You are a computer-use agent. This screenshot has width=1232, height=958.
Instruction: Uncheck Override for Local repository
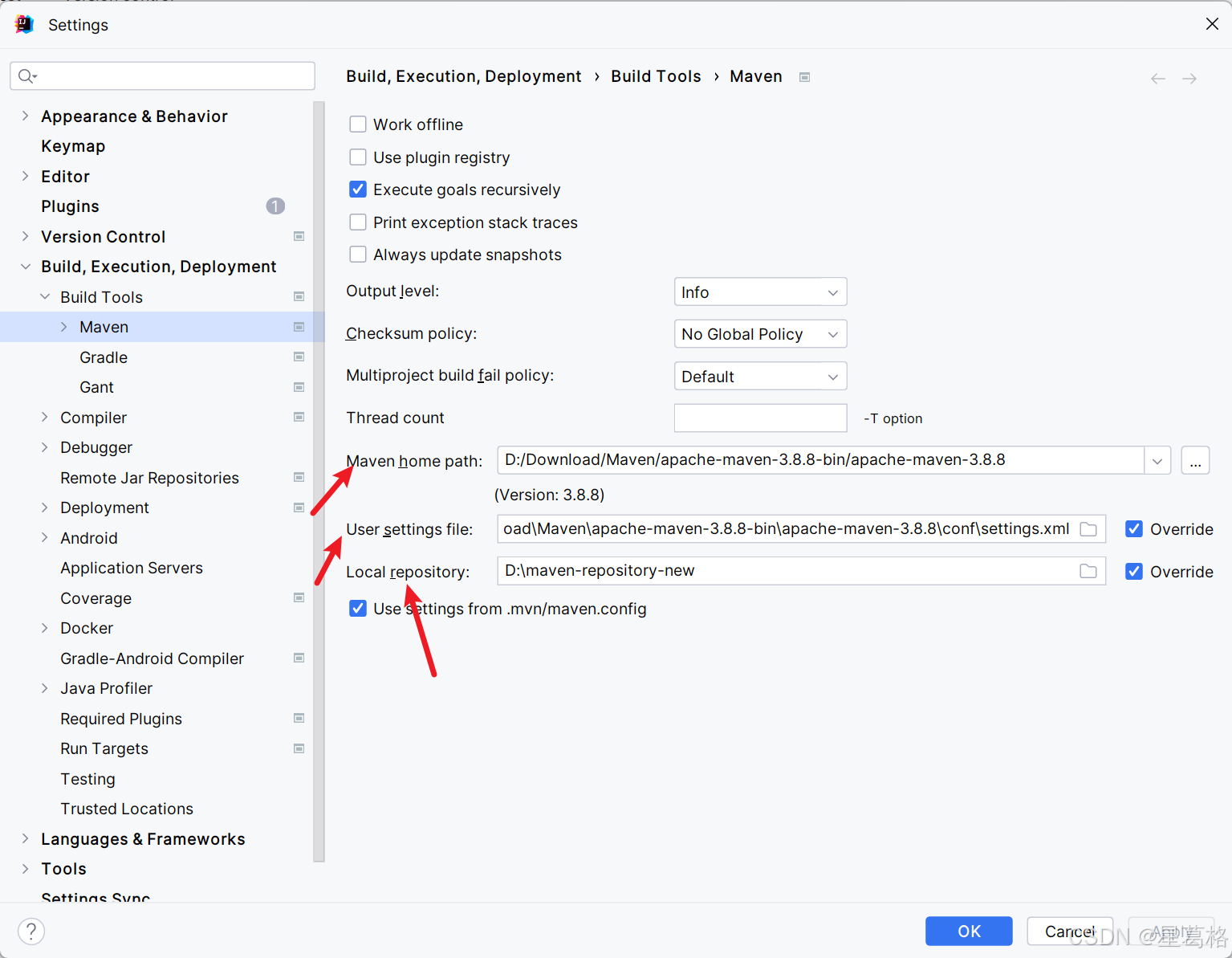click(x=1134, y=572)
